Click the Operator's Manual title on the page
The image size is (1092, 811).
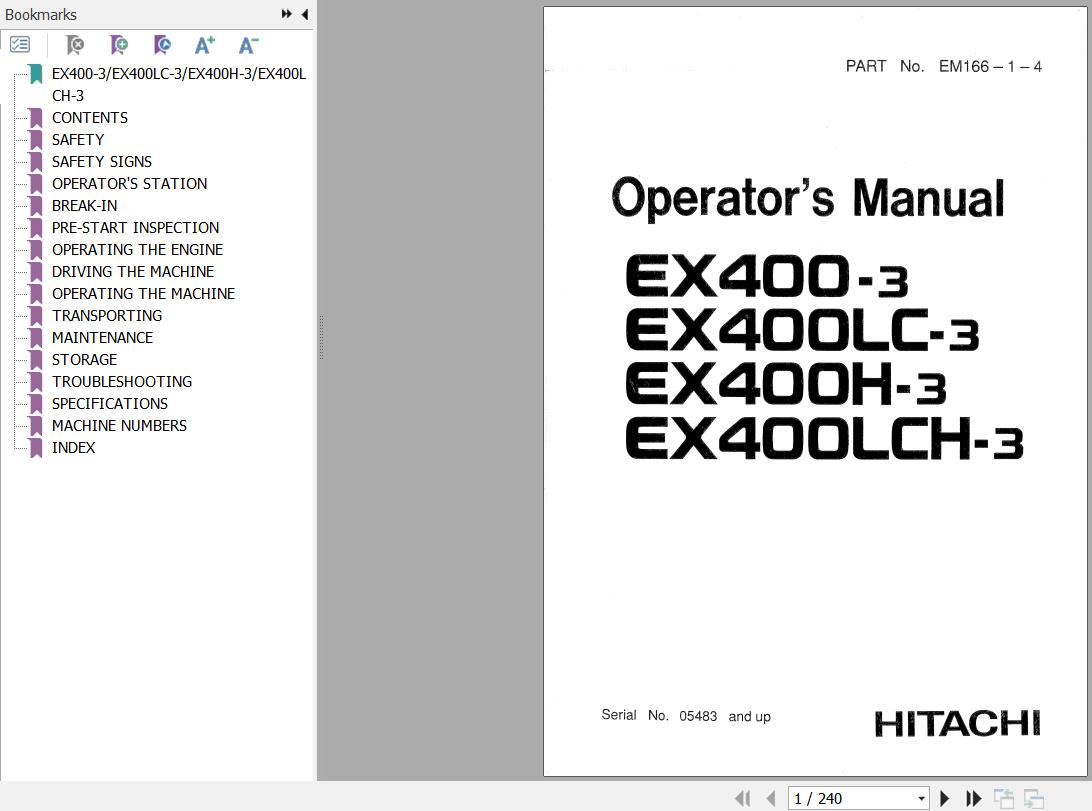pos(808,198)
